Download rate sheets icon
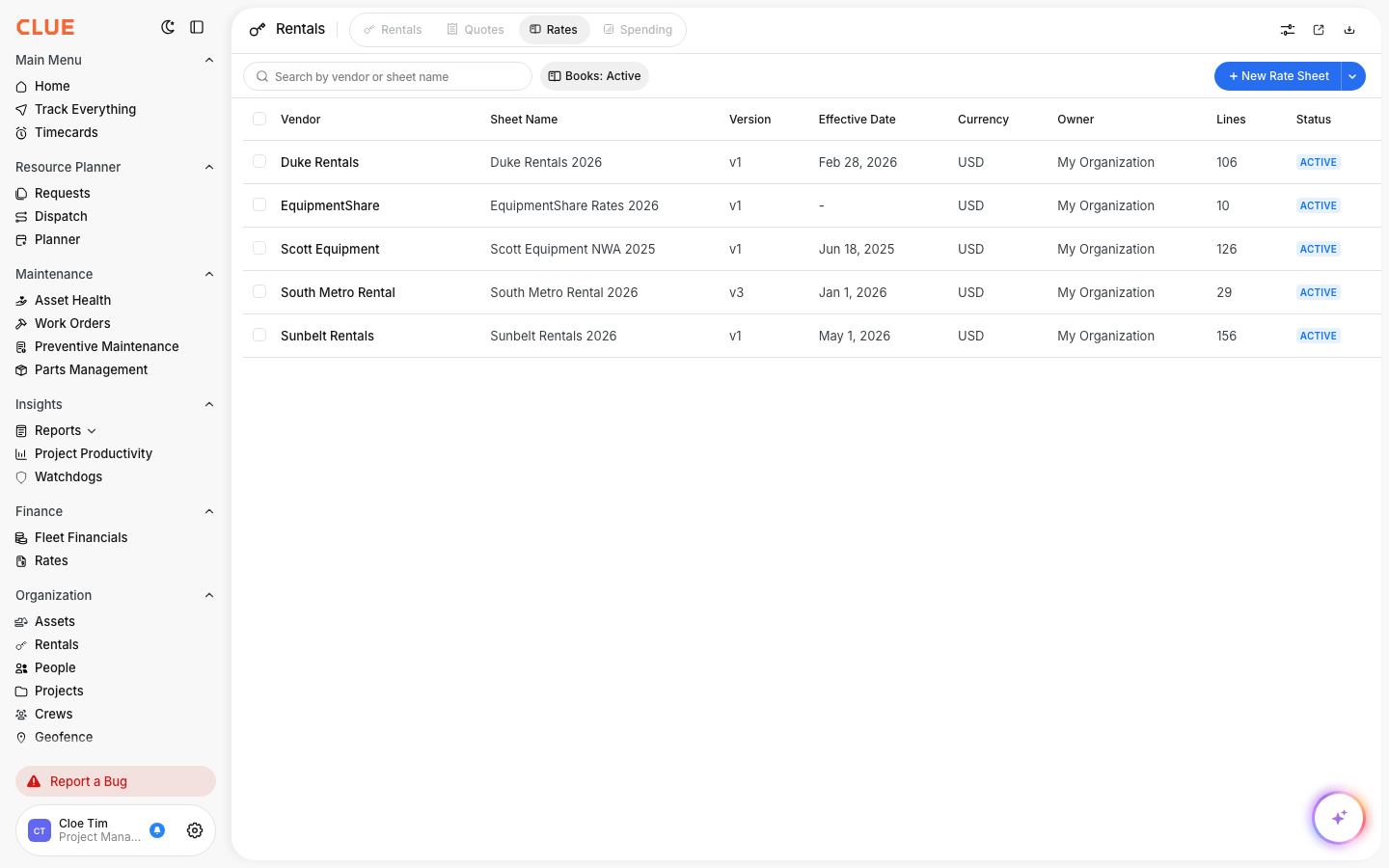 click(1349, 30)
